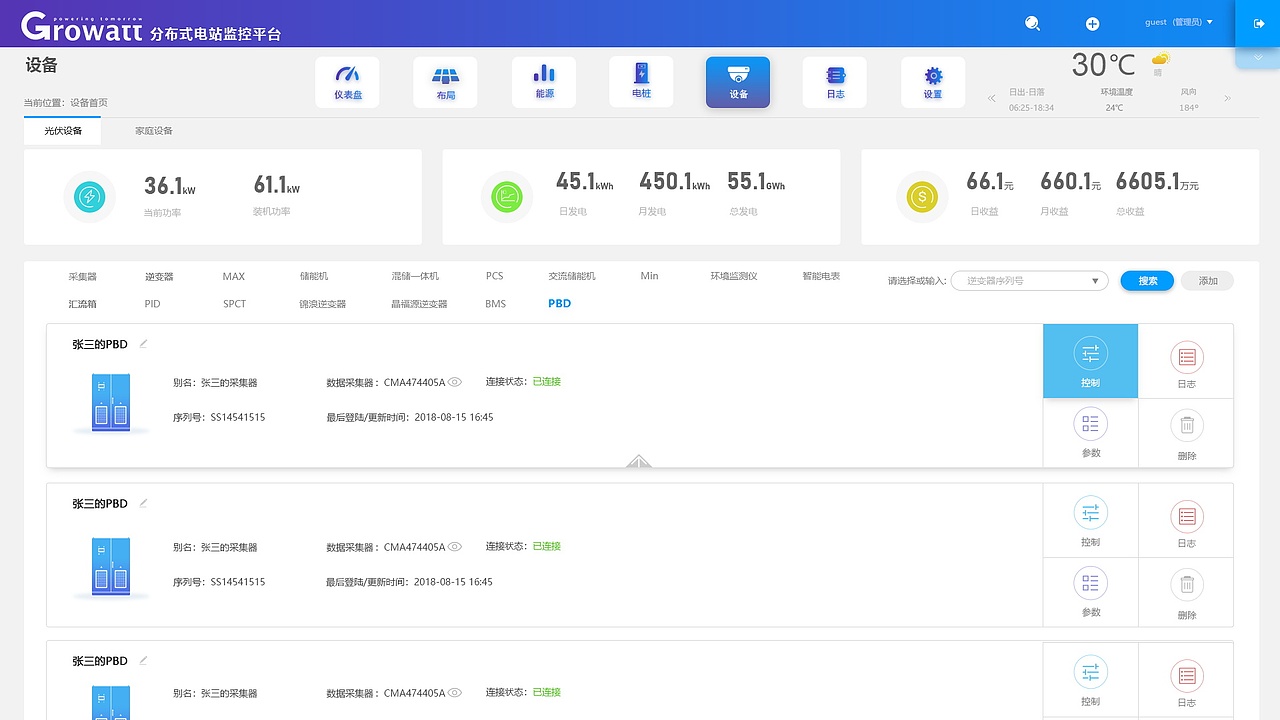Image resolution: width=1280 pixels, height=720 pixels.
Task: Open the 设置 settings nav icon
Action: tap(933, 82)
